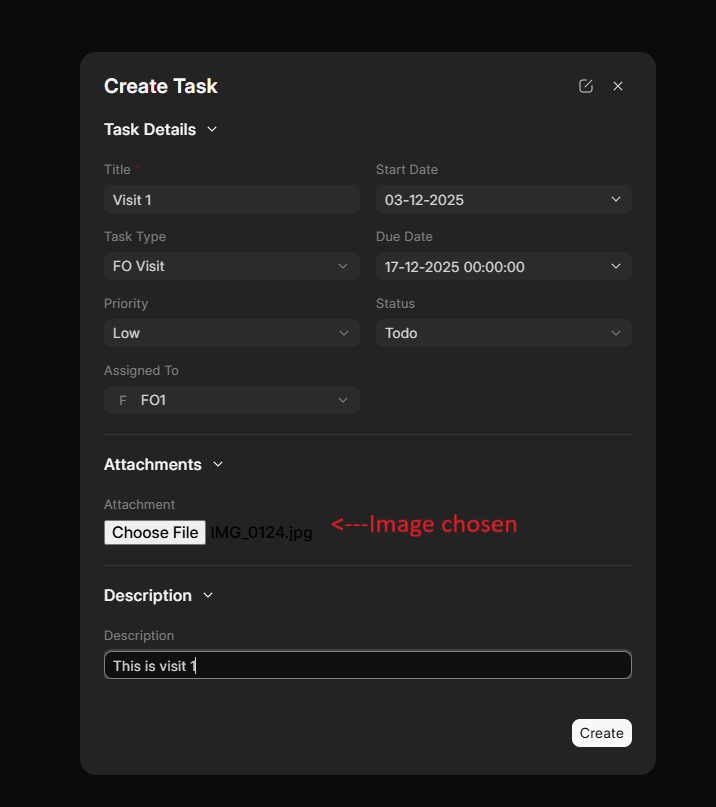Screen dimensions: 716x807
Task: Click the edit task icon
Action: pos(585,86)
